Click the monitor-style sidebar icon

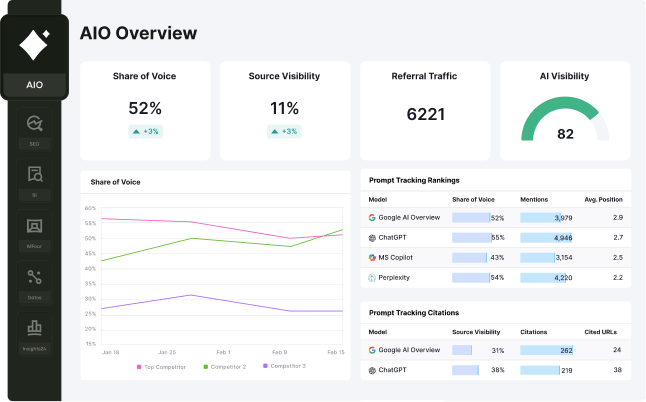(x=34, y=227)
